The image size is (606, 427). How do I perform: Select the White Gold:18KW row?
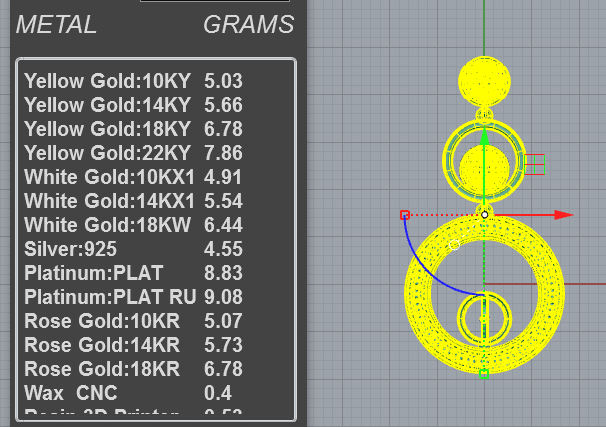click(x=133, y=225)
